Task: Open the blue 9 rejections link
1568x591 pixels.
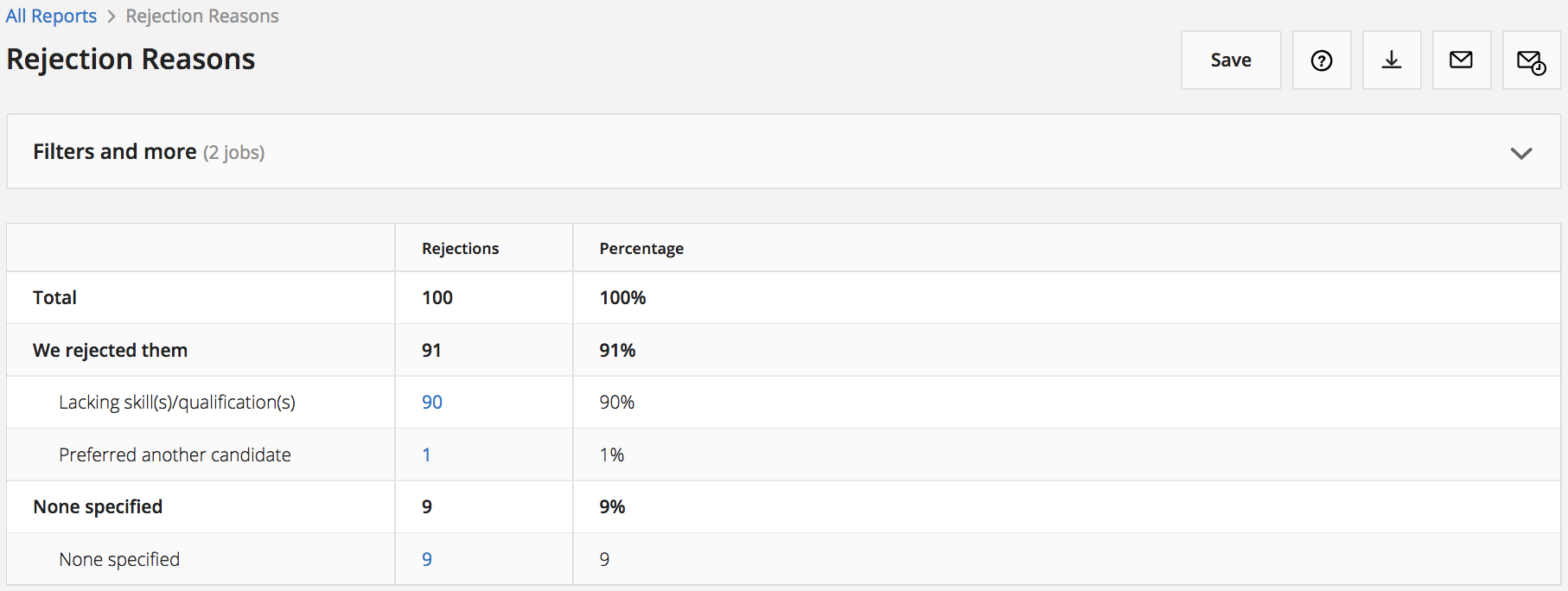Action: coord(427,560)
